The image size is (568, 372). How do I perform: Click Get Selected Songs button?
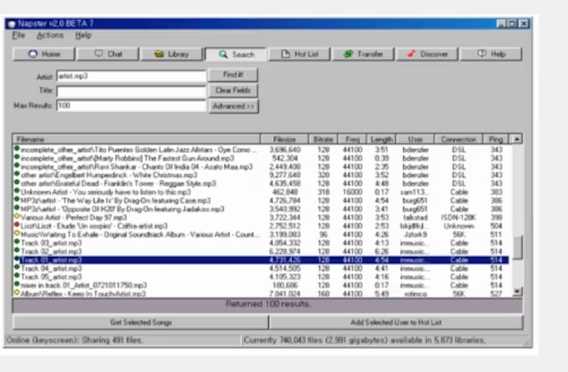(x=141, y=322)
